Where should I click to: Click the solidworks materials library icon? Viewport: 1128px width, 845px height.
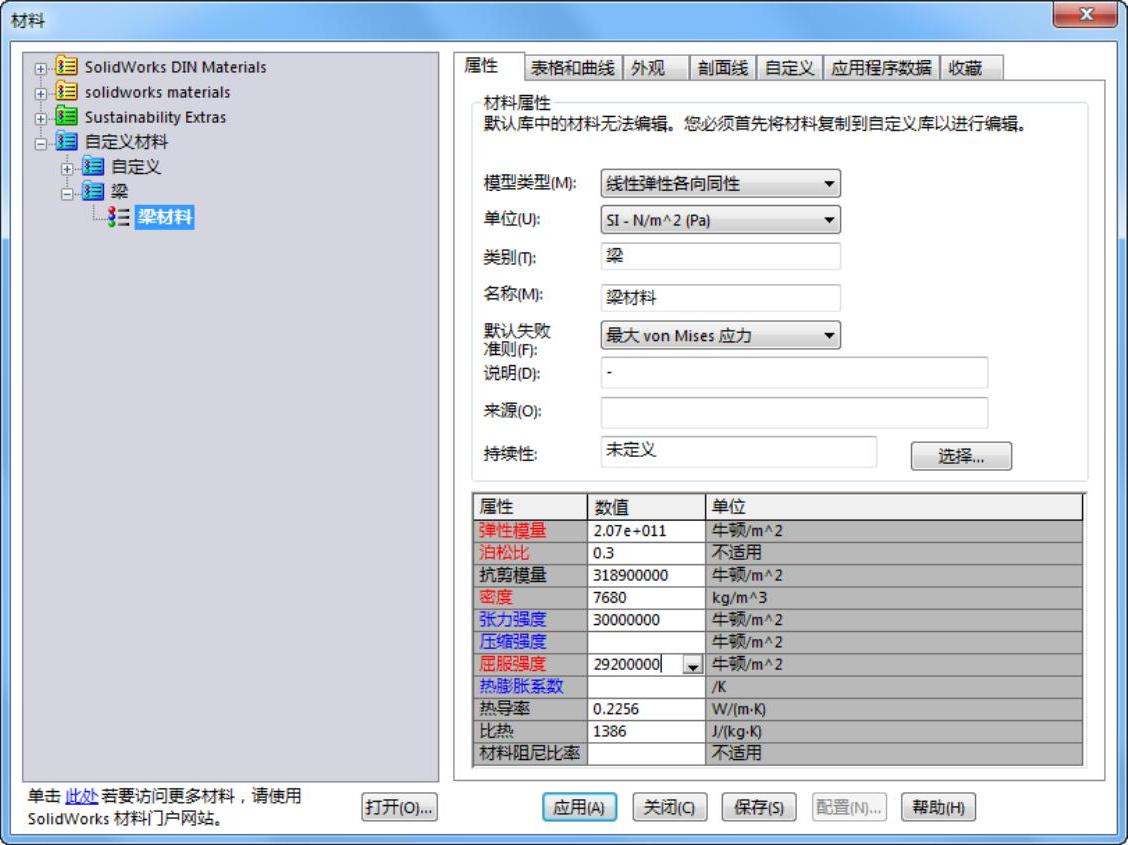66,91
